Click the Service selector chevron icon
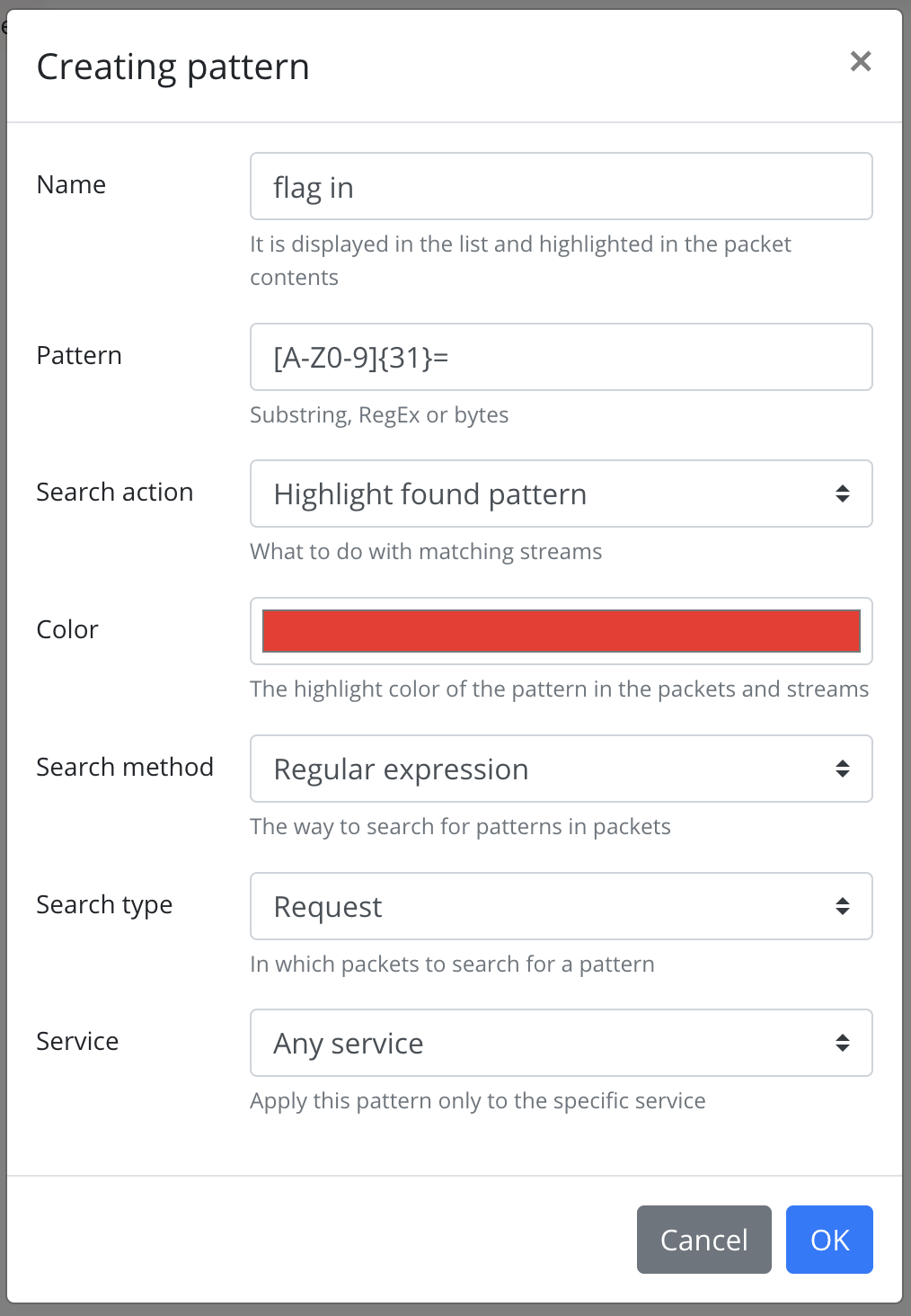The image size is (911, 1316). click(843, 1043)
